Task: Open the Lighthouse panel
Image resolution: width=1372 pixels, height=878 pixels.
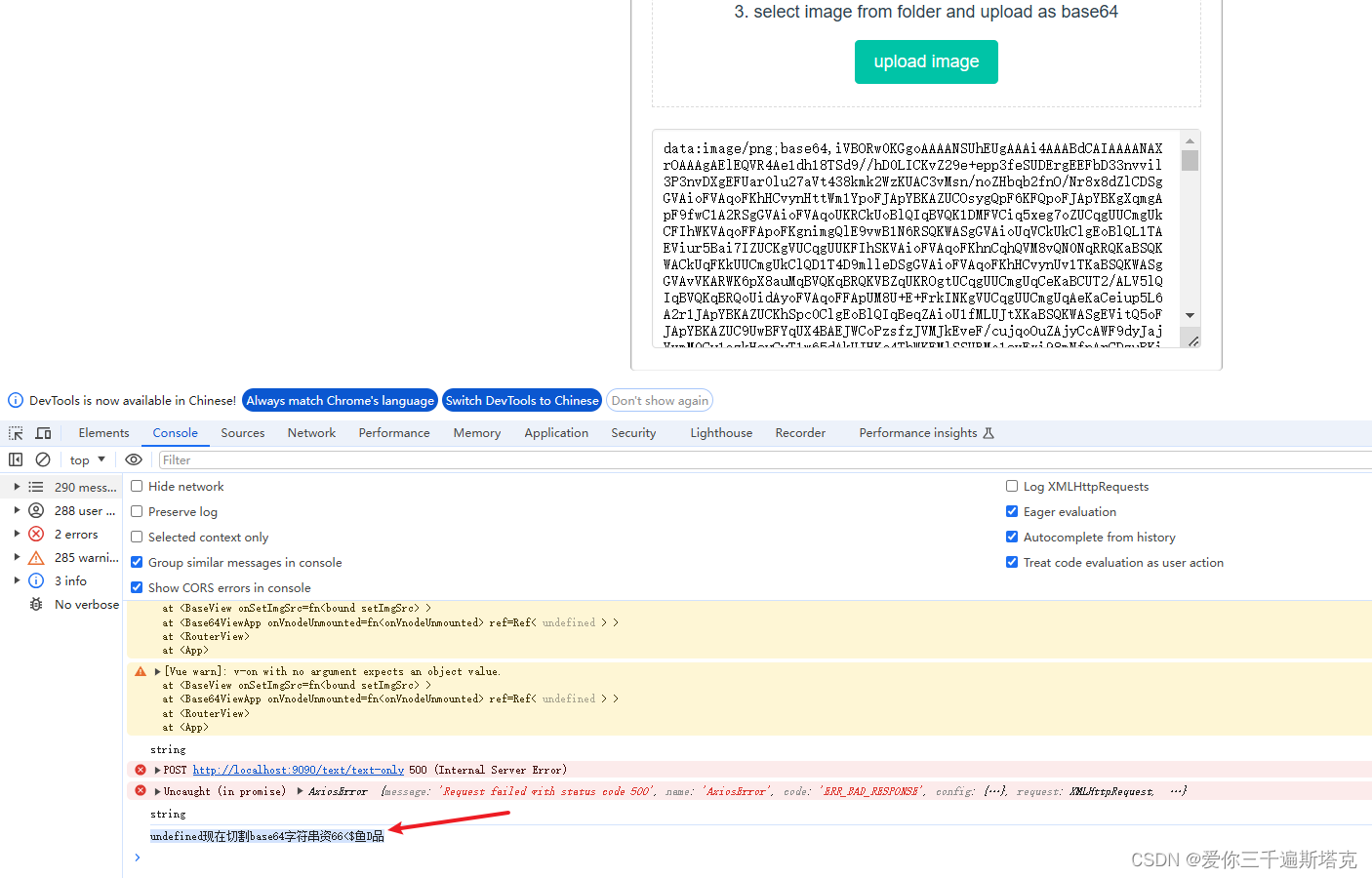Action: coord(720,432)
